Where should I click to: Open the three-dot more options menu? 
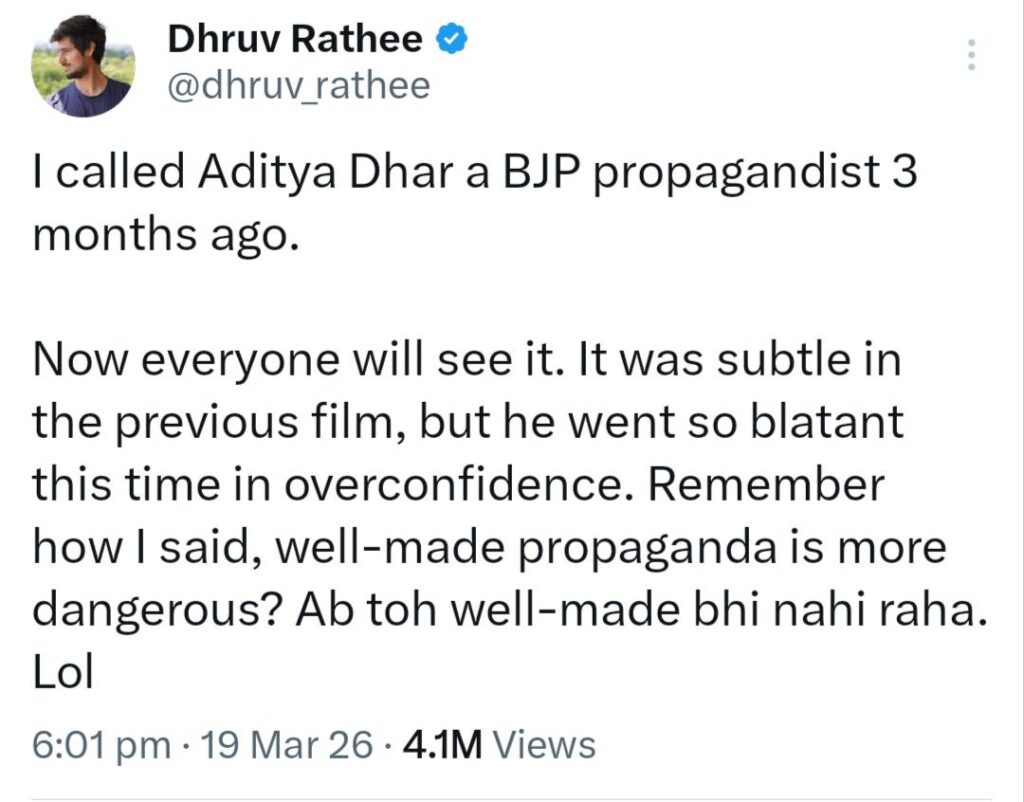click(x=967, y=55)
